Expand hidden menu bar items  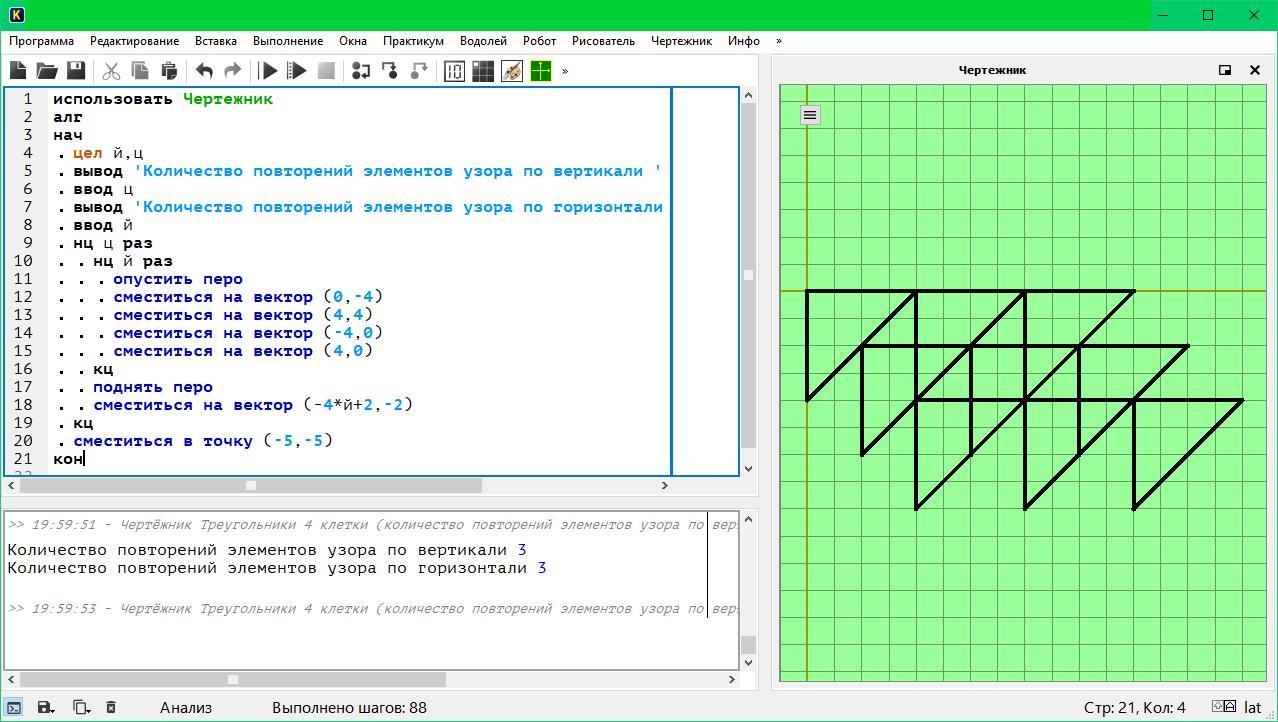[779, 41]
